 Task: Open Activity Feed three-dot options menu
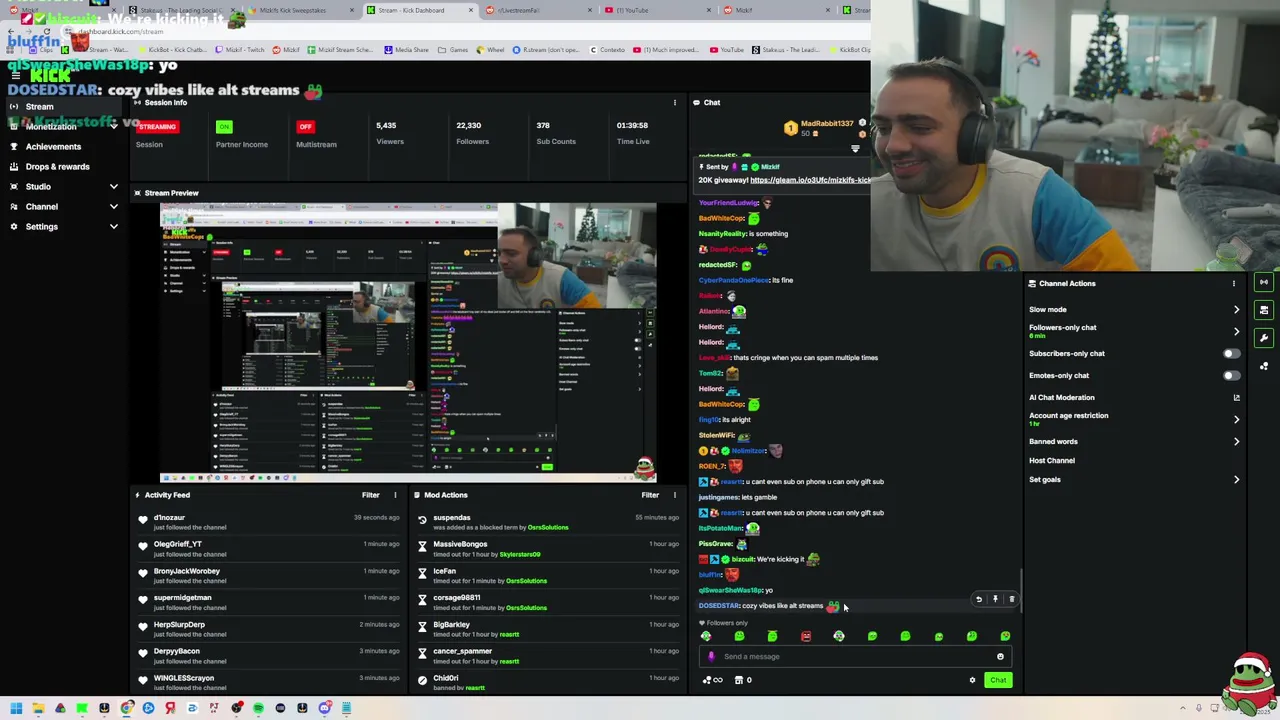[x=395, y=495]
